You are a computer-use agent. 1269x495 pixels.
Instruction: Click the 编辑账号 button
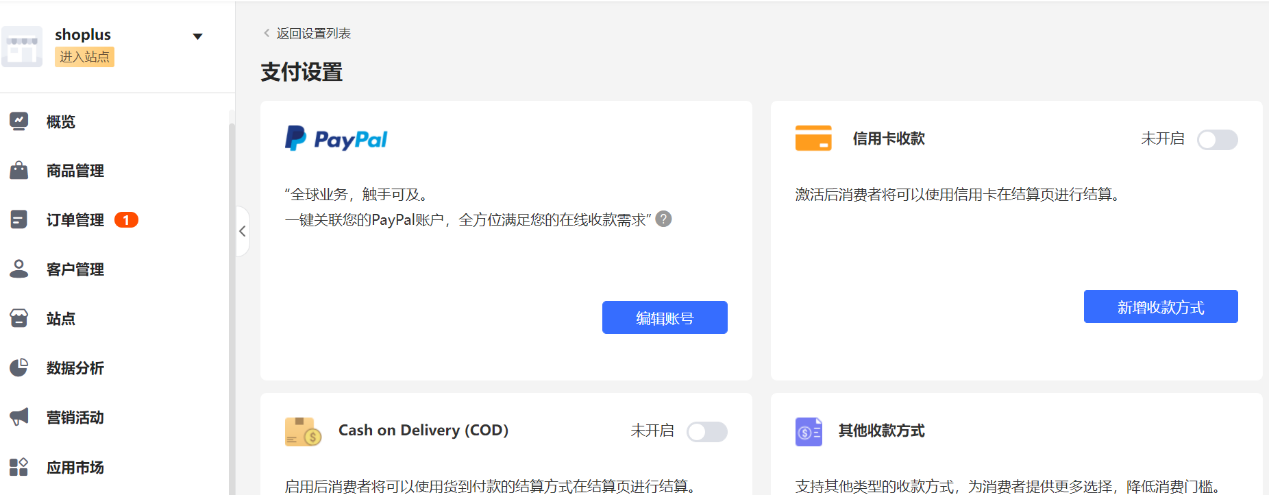pyautogui.click(x=664, y=318)
